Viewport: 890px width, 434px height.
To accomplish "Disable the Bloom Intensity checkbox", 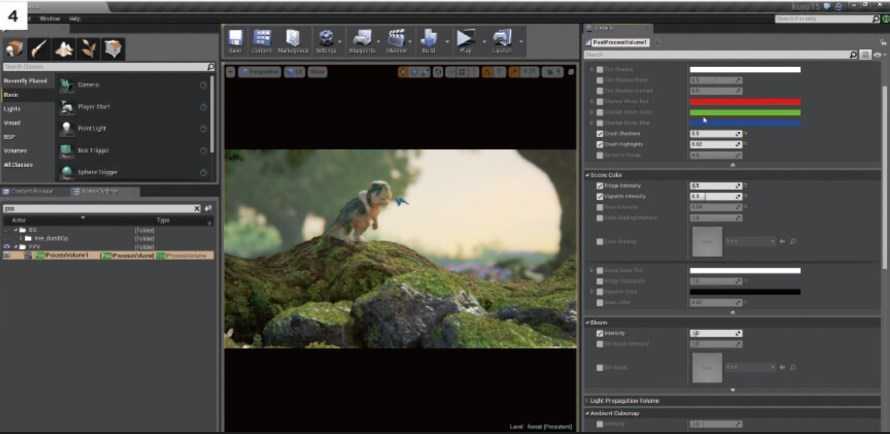I will coord(600,333).
